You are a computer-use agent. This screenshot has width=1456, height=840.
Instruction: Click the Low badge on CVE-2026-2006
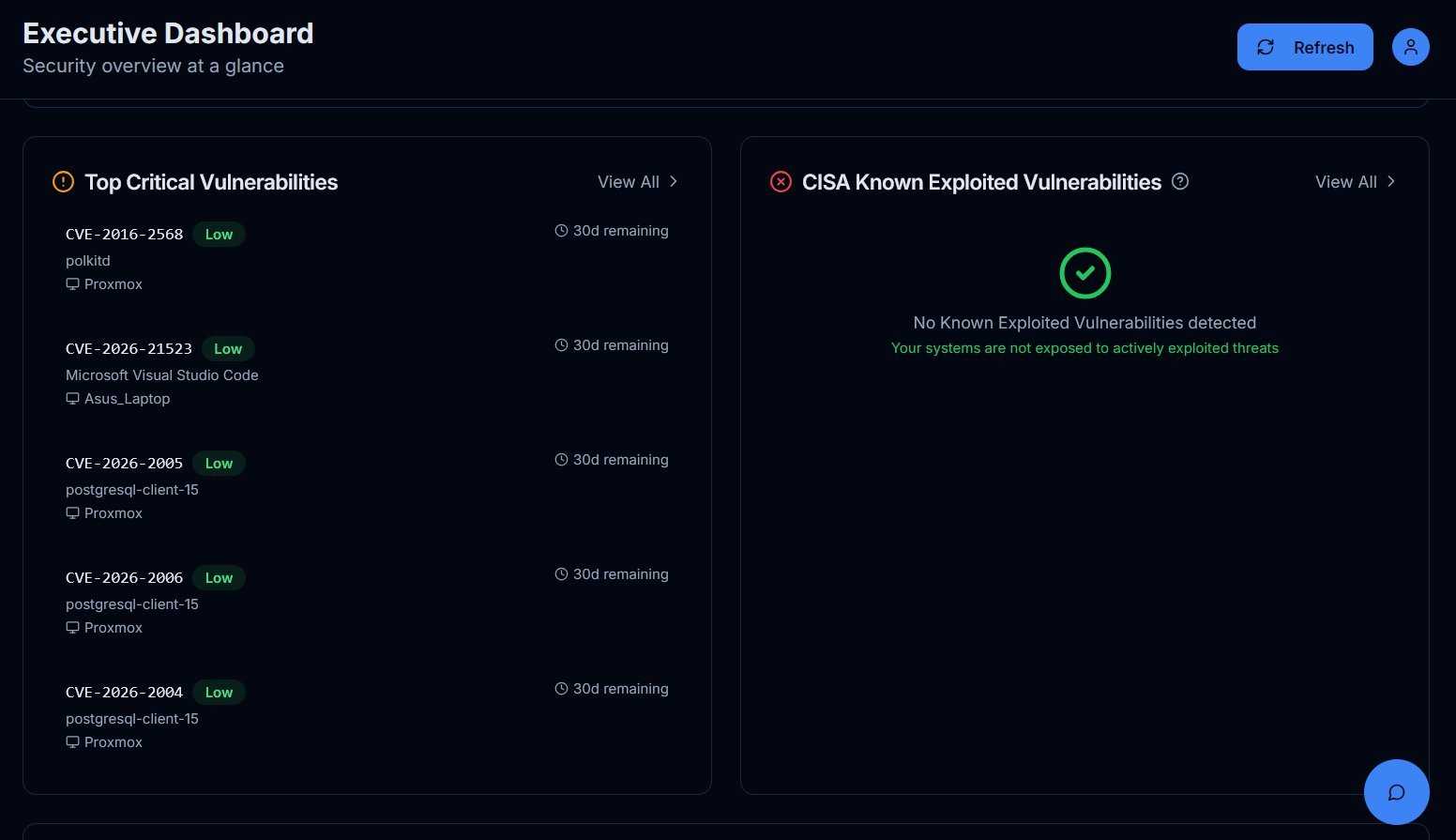point(219,577)
